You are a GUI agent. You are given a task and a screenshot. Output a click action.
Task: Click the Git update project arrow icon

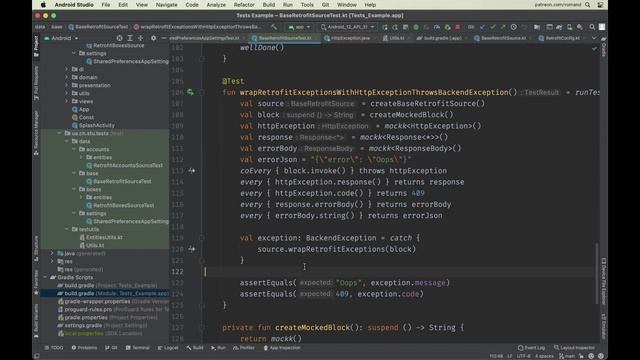coord(482,27)
